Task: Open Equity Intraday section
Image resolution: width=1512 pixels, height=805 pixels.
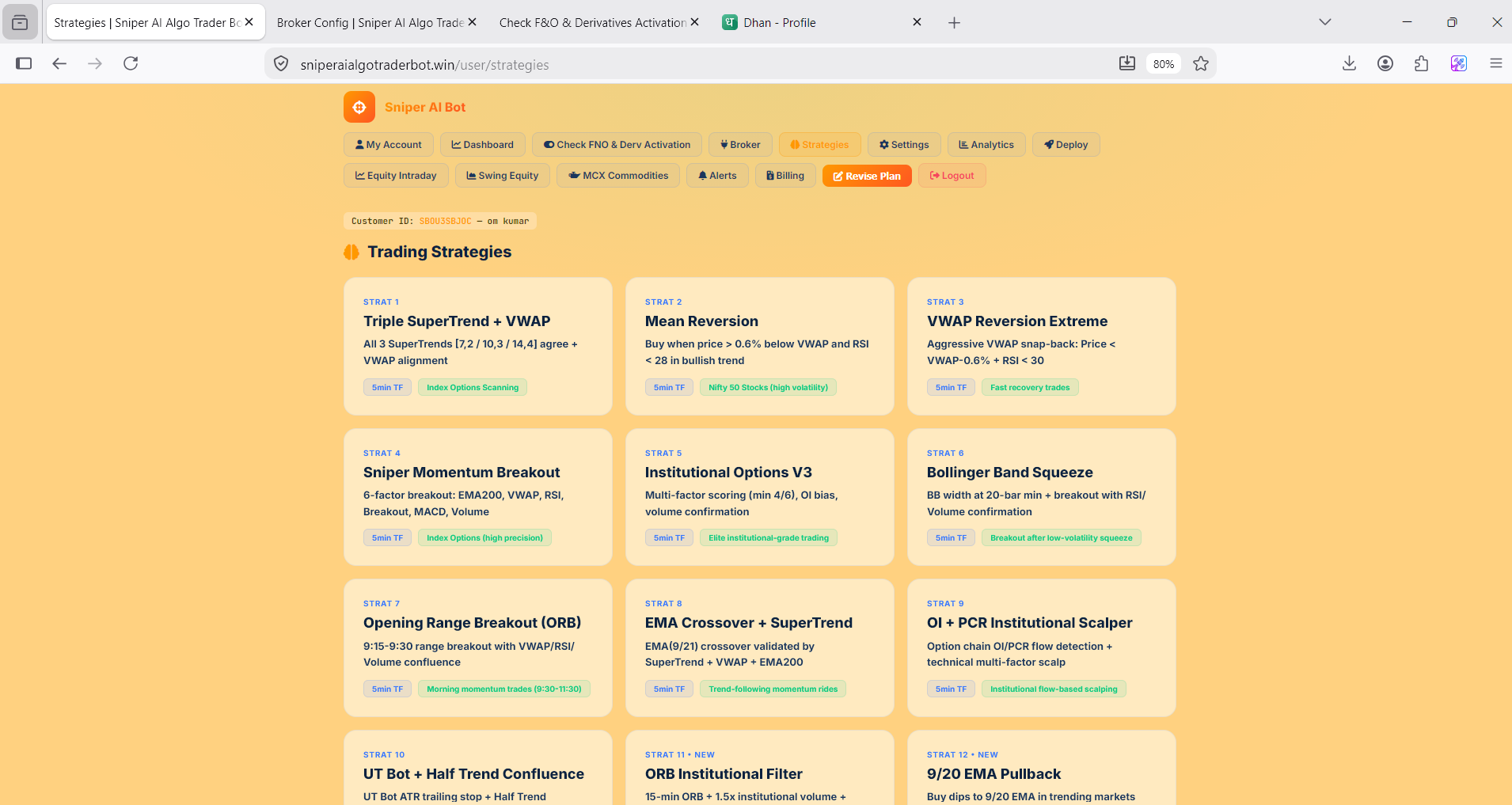Action: (x=396, y=176)
